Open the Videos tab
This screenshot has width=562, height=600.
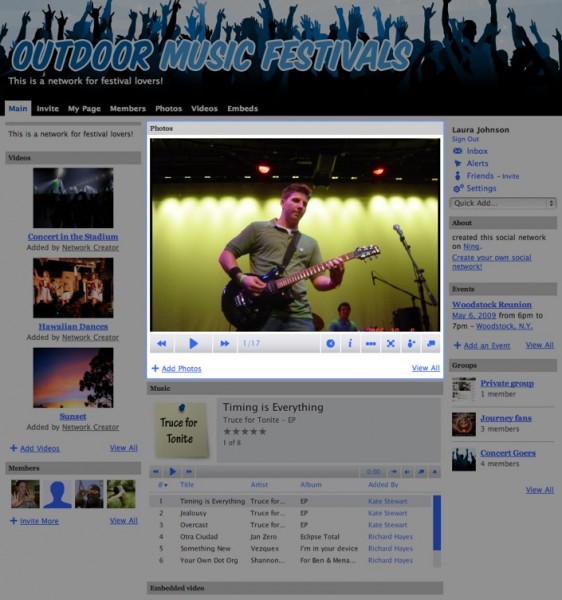[x=204, y=108]
